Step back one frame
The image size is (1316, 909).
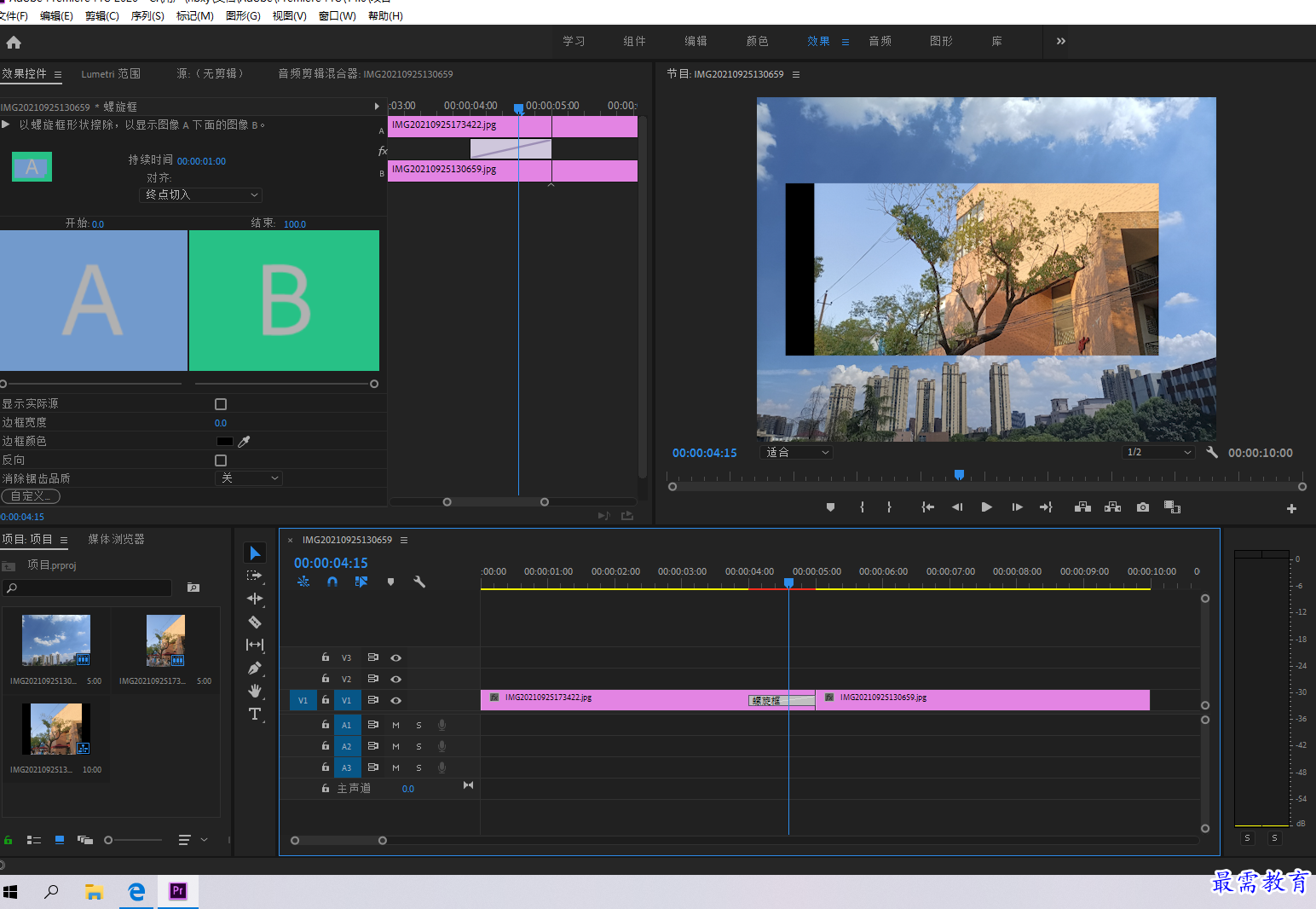pos(957,507)
